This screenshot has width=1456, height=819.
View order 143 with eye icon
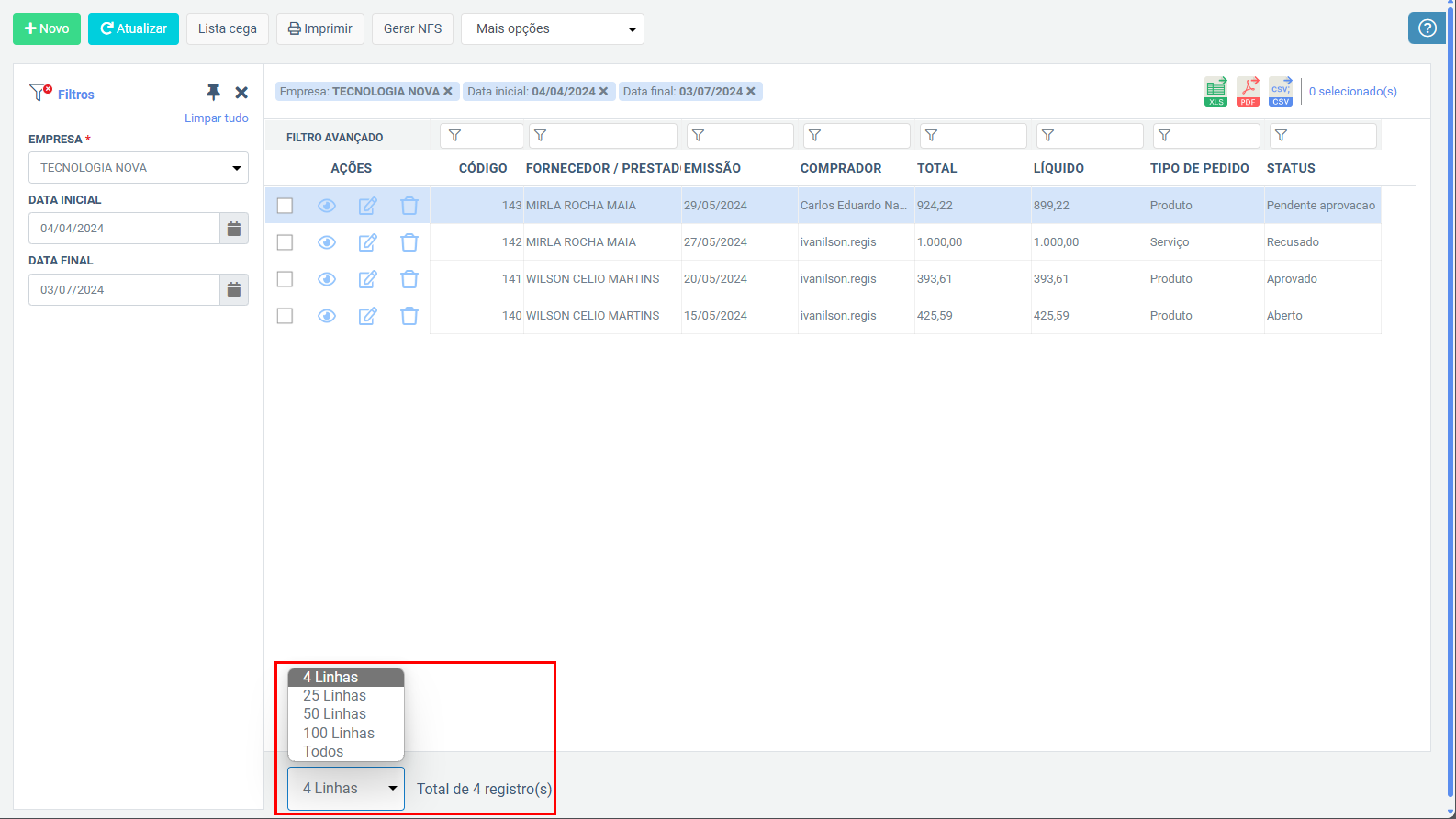(327, 206)
